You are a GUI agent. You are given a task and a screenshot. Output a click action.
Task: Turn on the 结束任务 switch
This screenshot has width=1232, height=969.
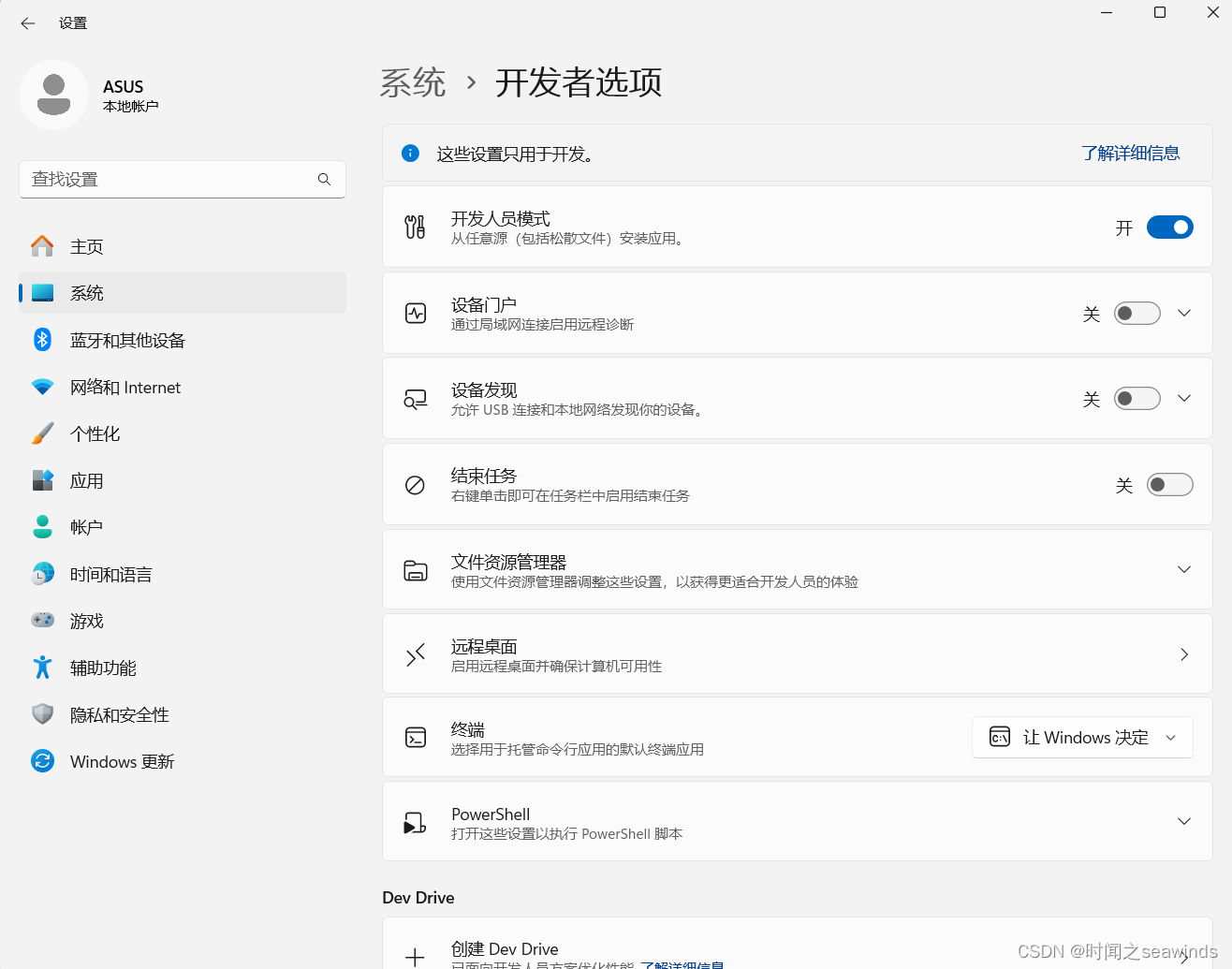1169,484
